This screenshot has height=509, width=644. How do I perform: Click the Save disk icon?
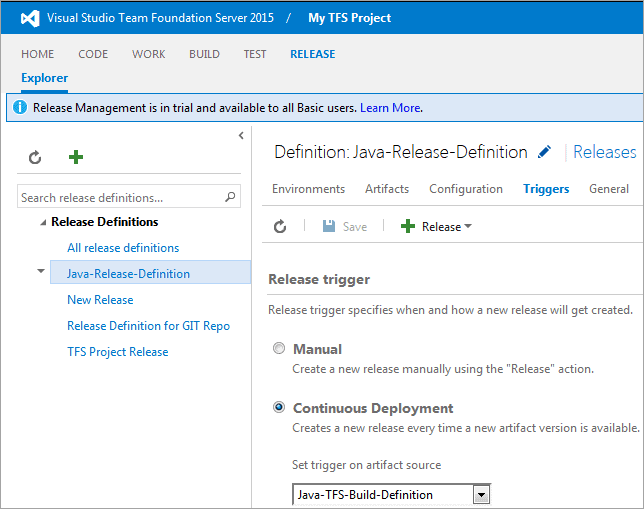click(x=329, y=227)
